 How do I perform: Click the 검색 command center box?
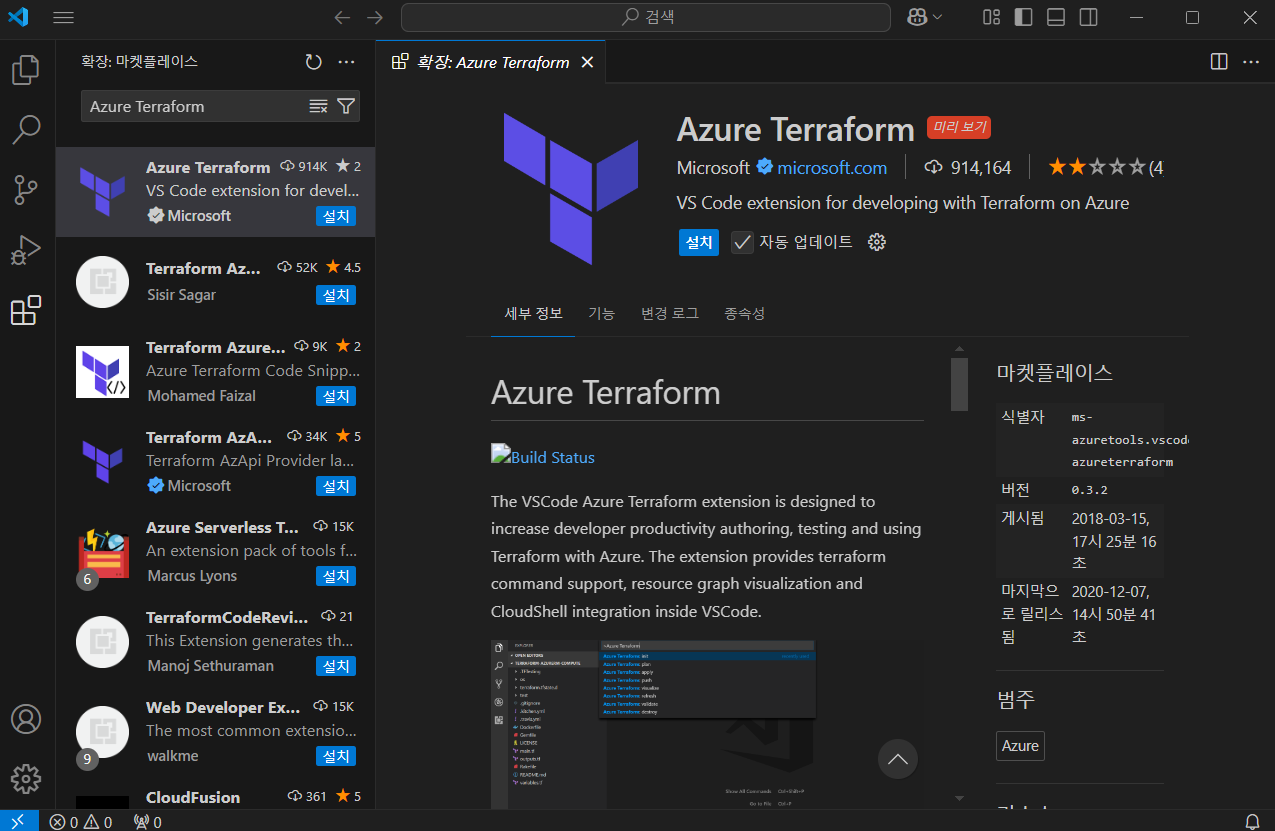(646, 17)
